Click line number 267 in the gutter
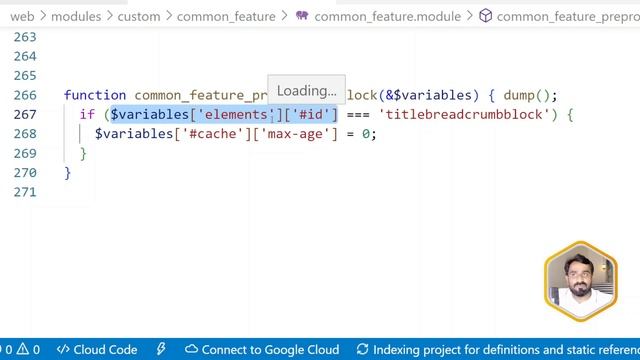Viewport: 640px width, 360px height. 25,114
